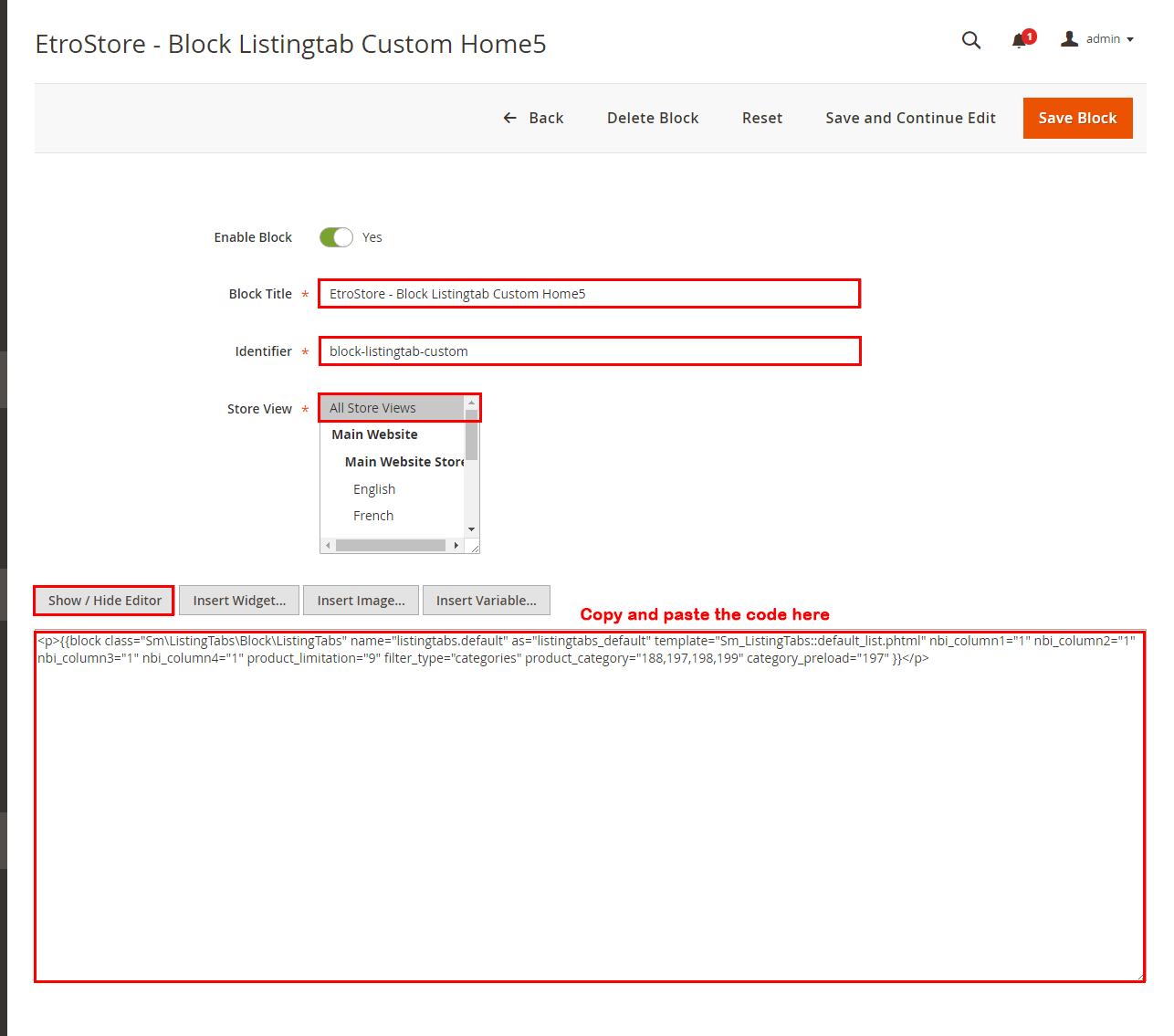
Task: Toggle the Enable Block switch
Action: 336,237
